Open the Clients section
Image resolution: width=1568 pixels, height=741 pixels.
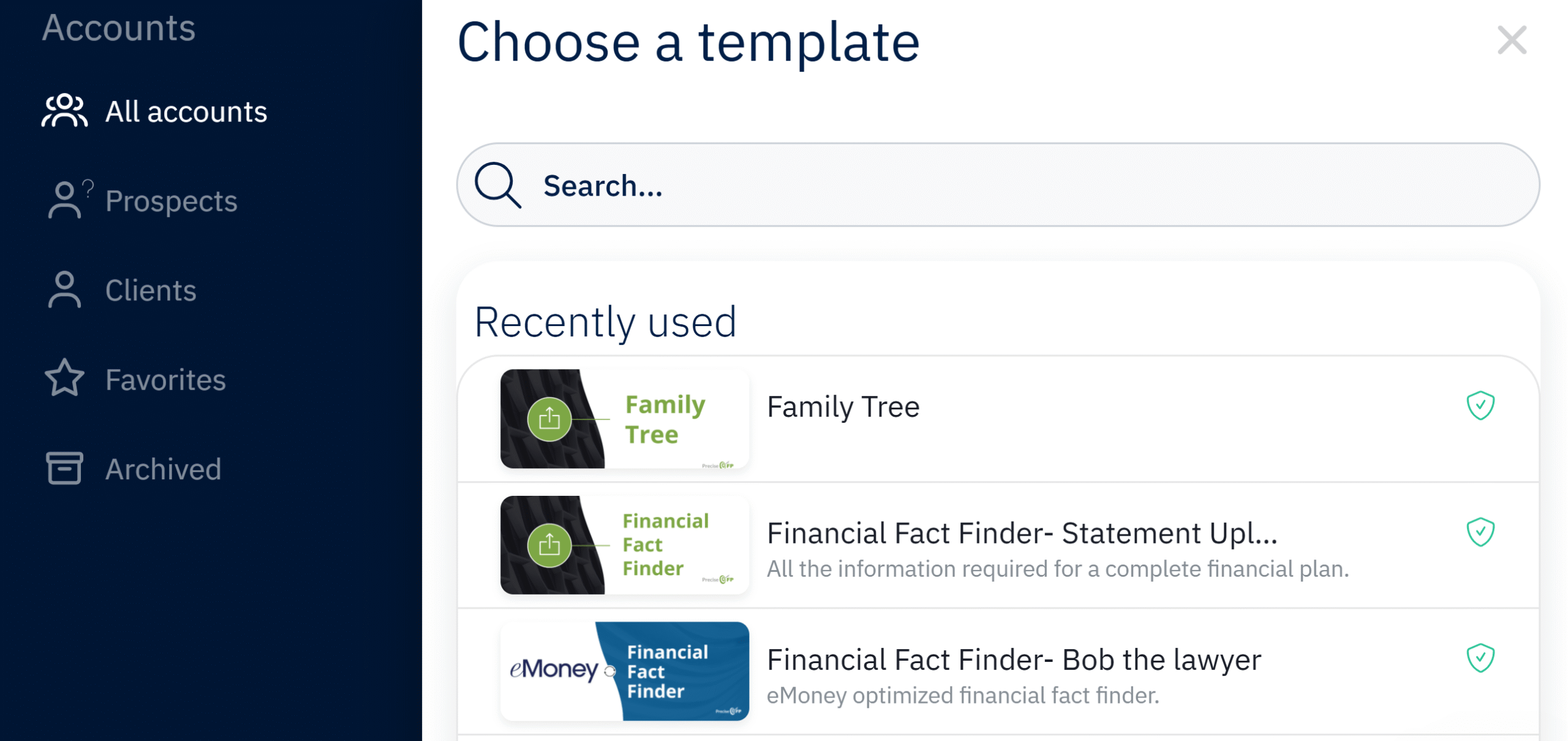151,290
